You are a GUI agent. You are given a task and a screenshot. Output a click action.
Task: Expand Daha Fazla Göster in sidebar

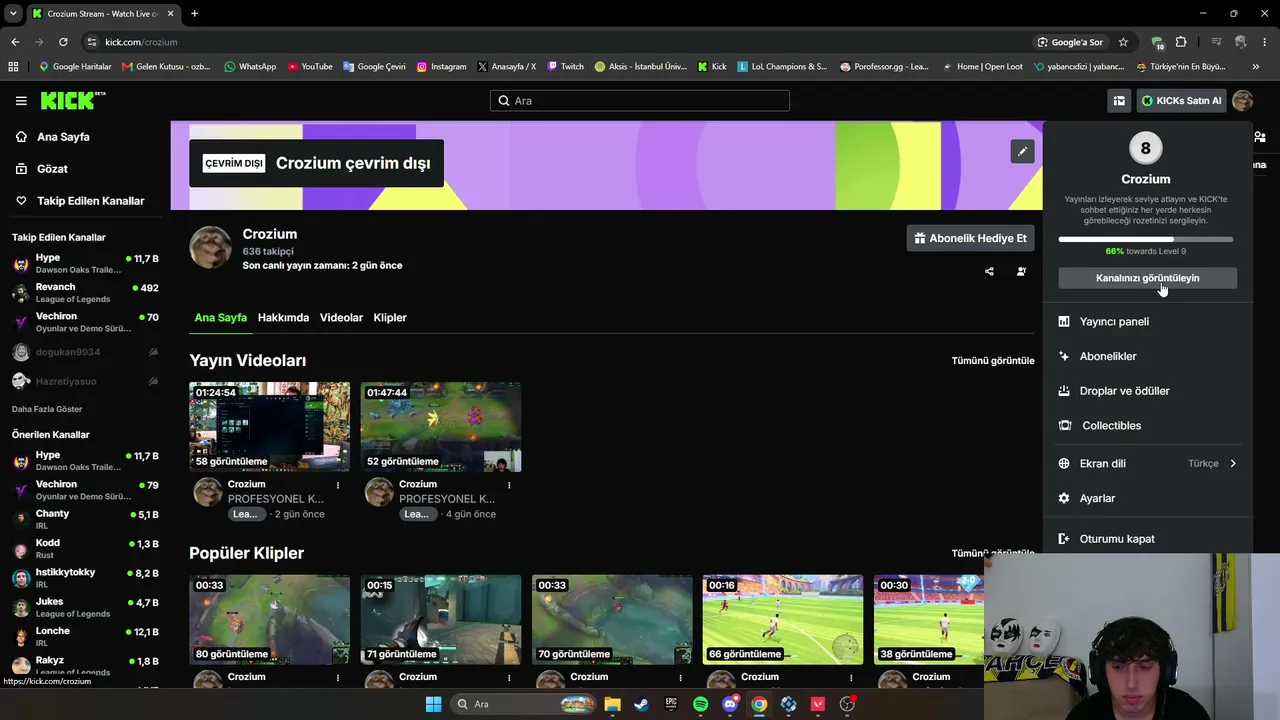point(47,409)
